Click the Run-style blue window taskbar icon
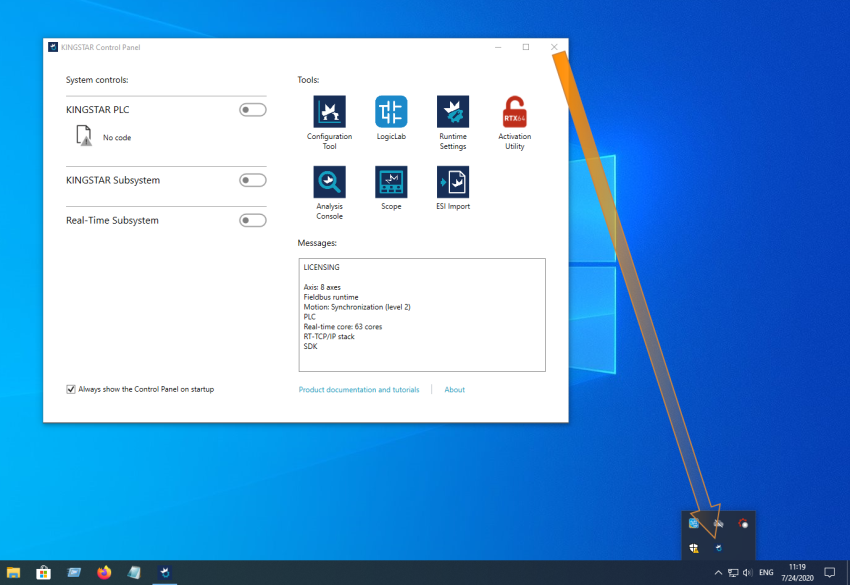The width and height of the screenshot is (850, 585). click(x=74, y=573)
